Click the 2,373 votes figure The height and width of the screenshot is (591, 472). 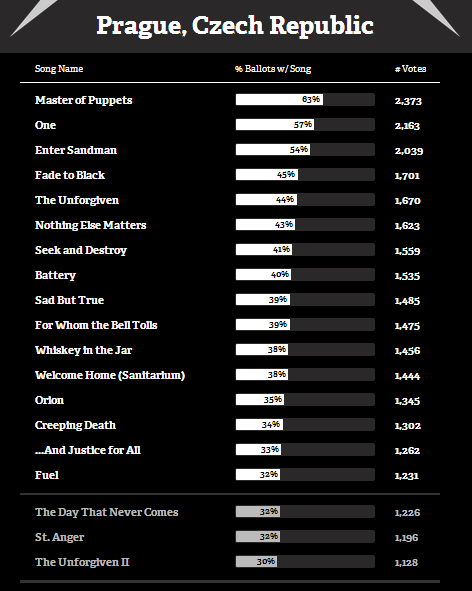click(x=408, y=101)
